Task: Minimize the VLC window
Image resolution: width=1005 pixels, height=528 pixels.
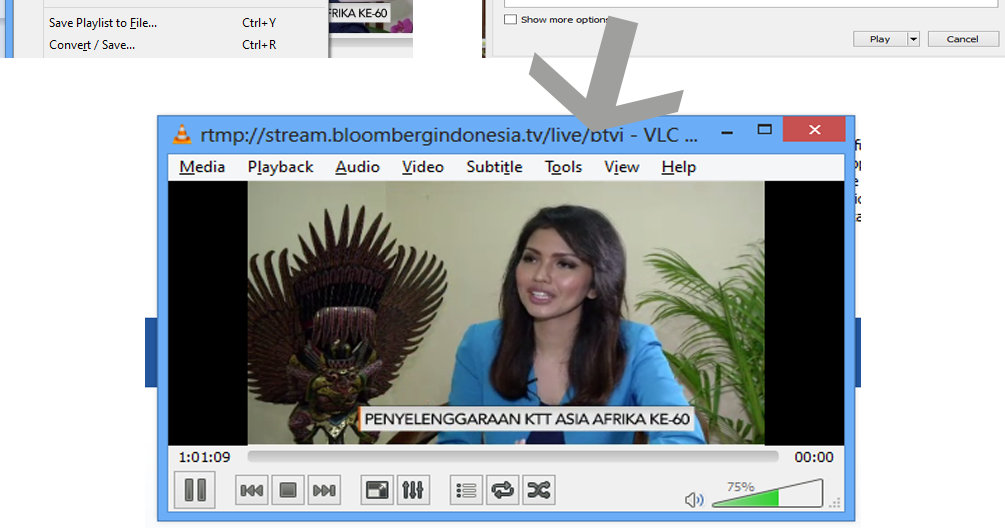Action: click(x=727, y=133)
